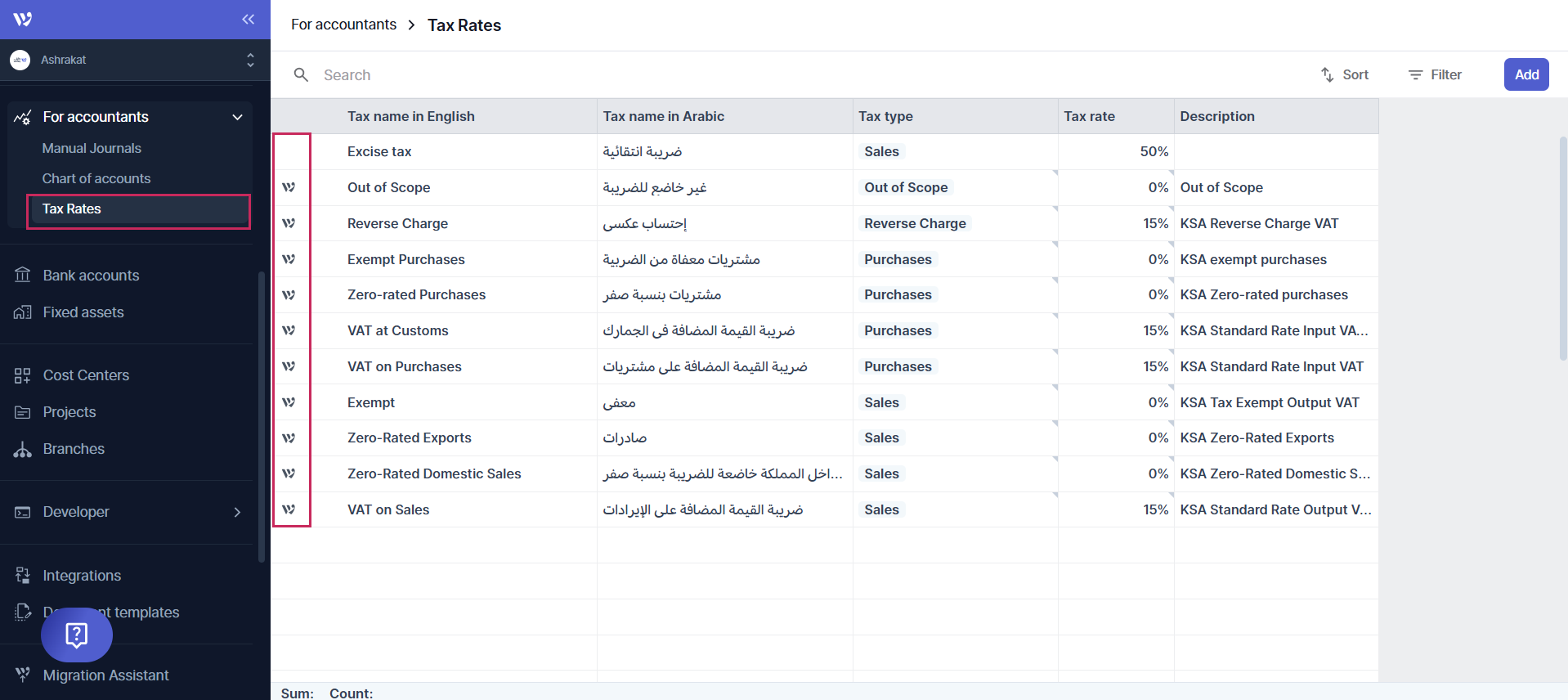Open the help chat bubble button
1568x700 pixels.
[77, 635]
